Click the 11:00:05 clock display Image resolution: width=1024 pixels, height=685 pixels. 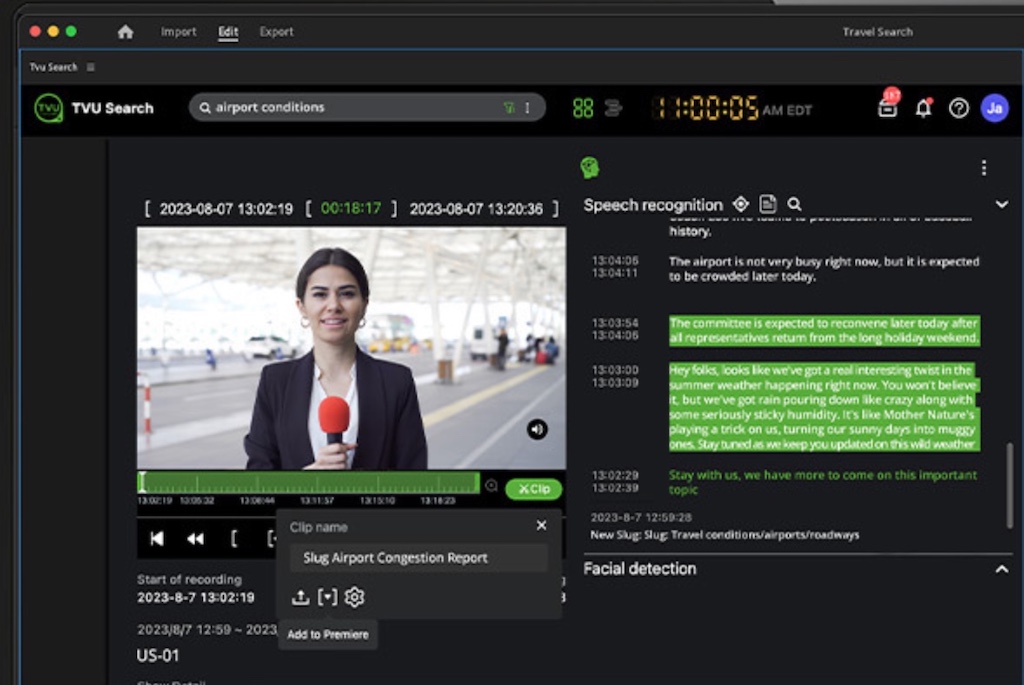[705, 108]
